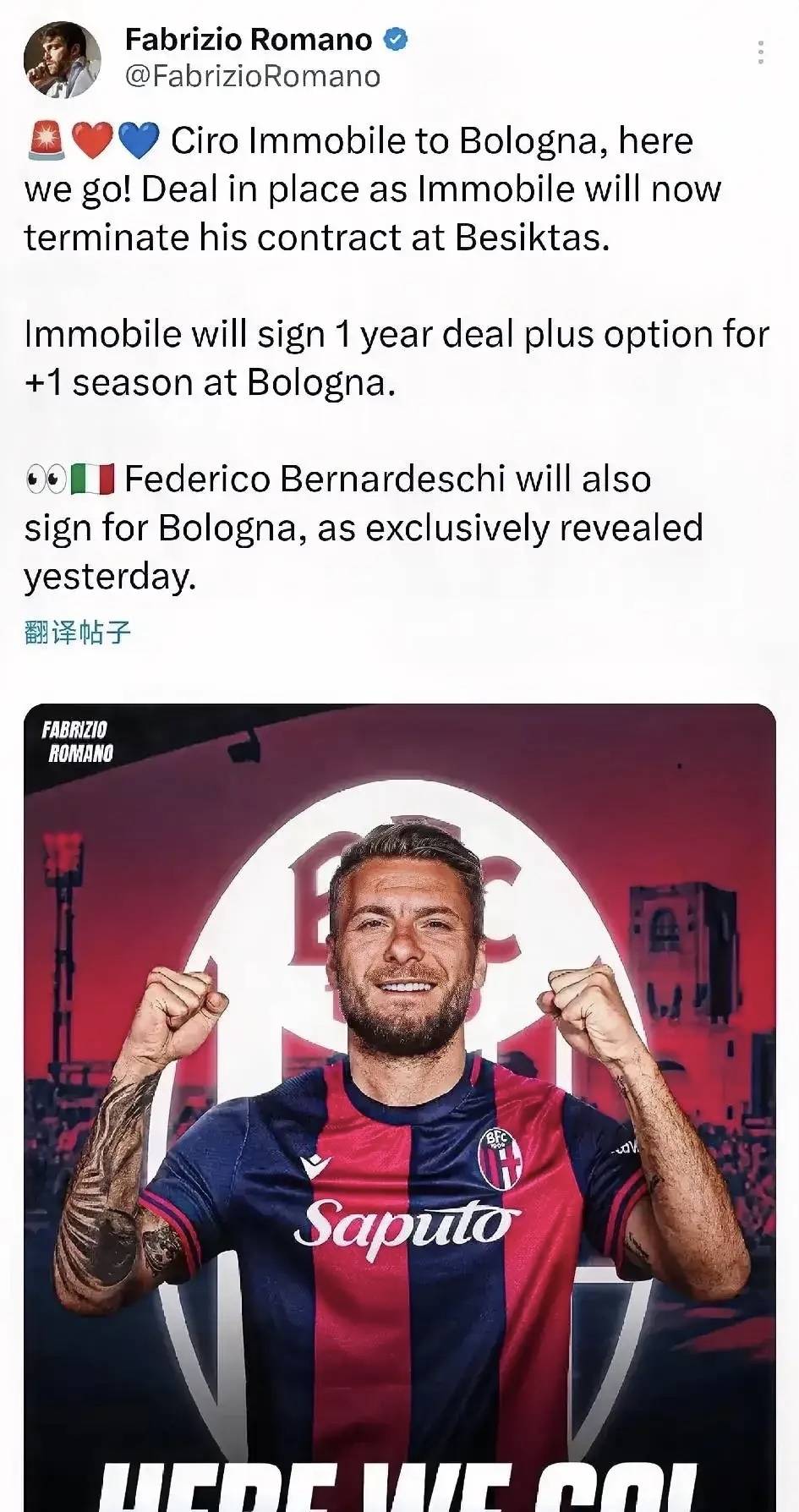799x1512 pixels.
Task: Tap the eyes emoji before Federico
Action: pyautogui.click(x=46, y=479)
